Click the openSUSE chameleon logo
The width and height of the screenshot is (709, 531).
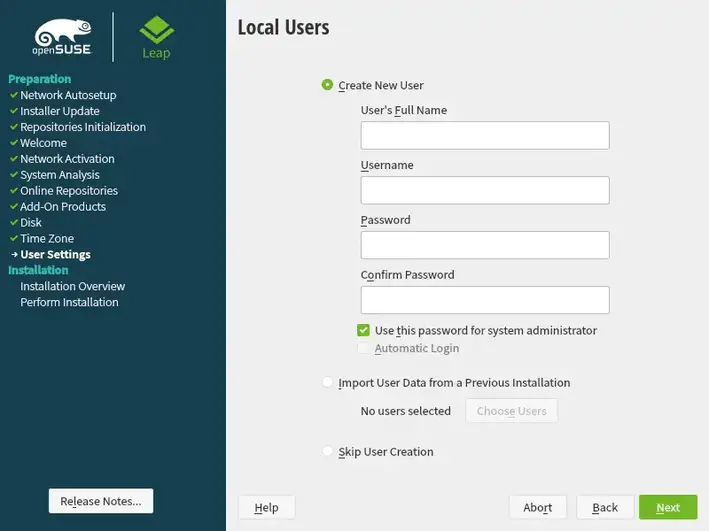(x=62, y=37)
